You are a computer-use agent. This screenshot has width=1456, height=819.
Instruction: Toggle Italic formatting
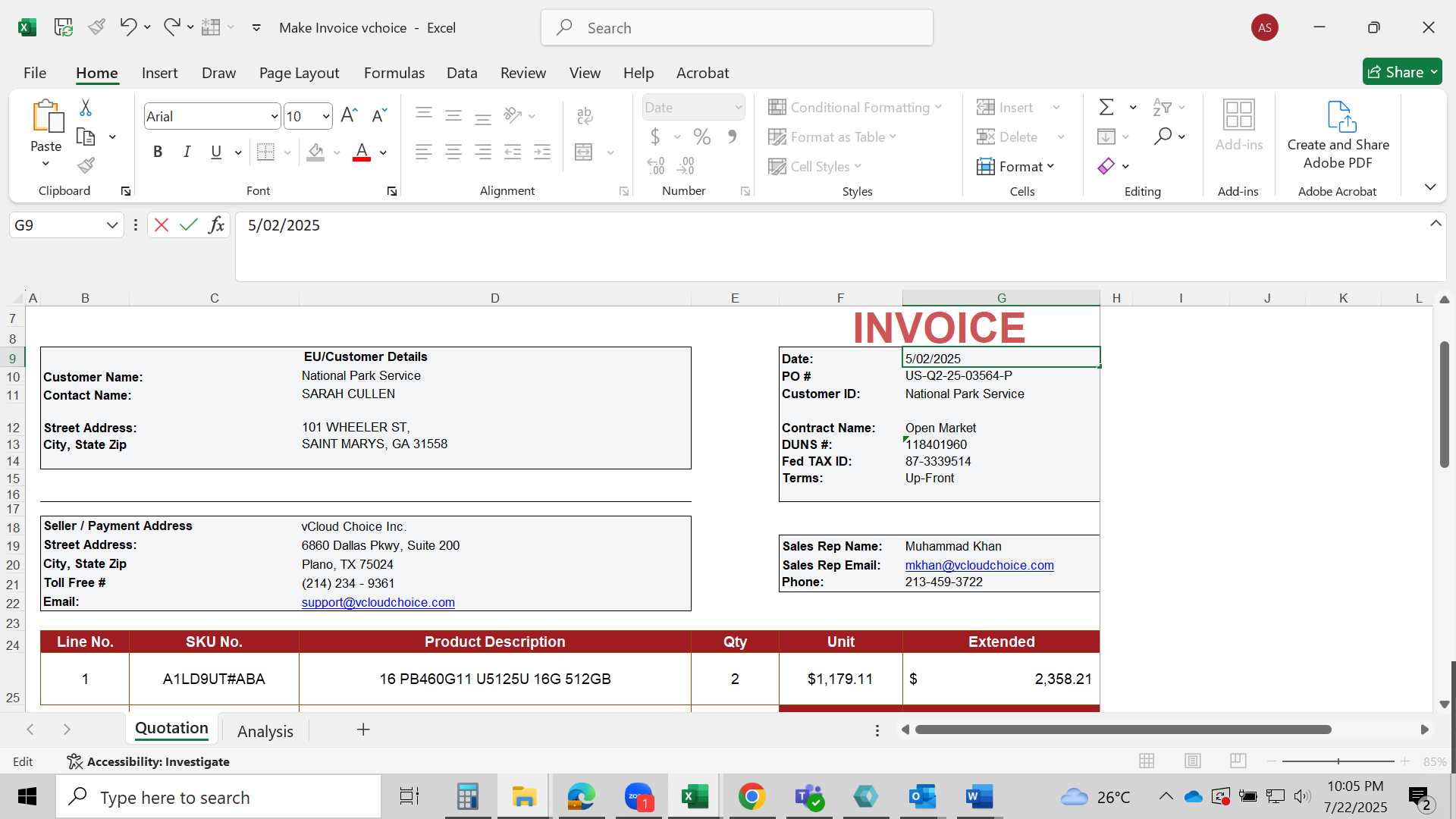[x=187, y=152]
